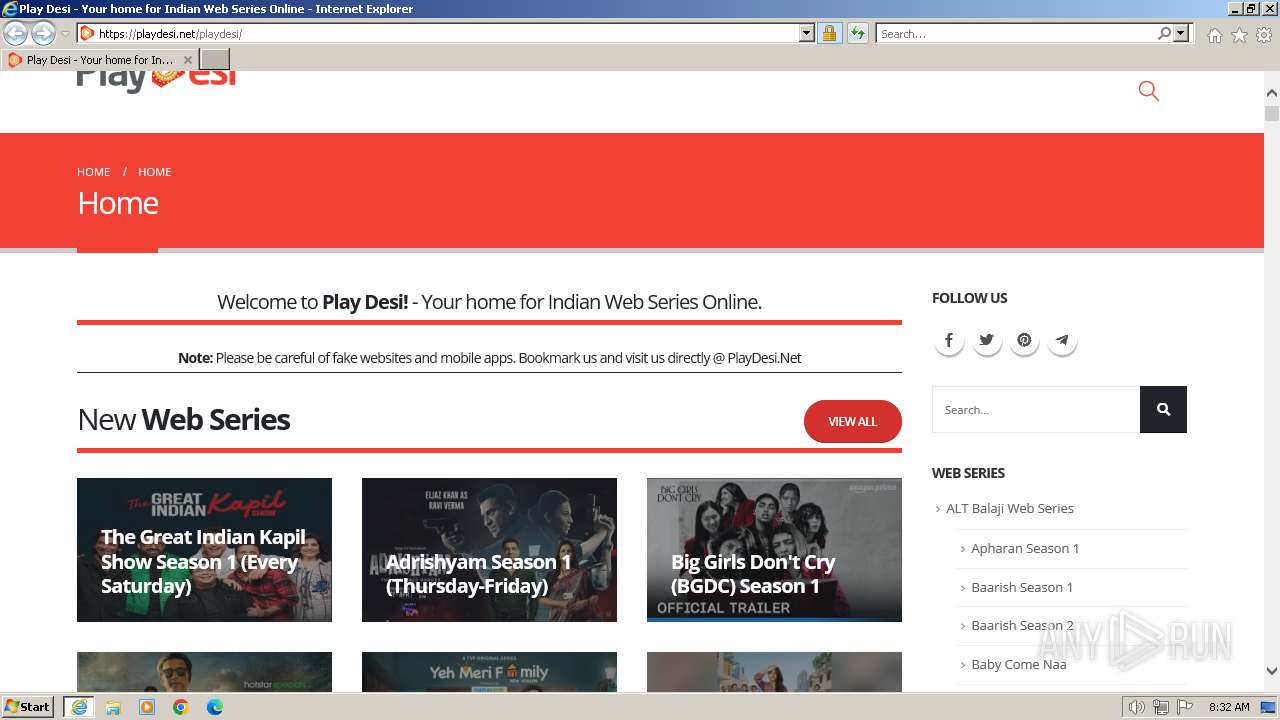This screenshot has height=720, width=1280.
Task: Open the Pinterest follow icon
Action: pyautogui.click(x=1024, y=340)
